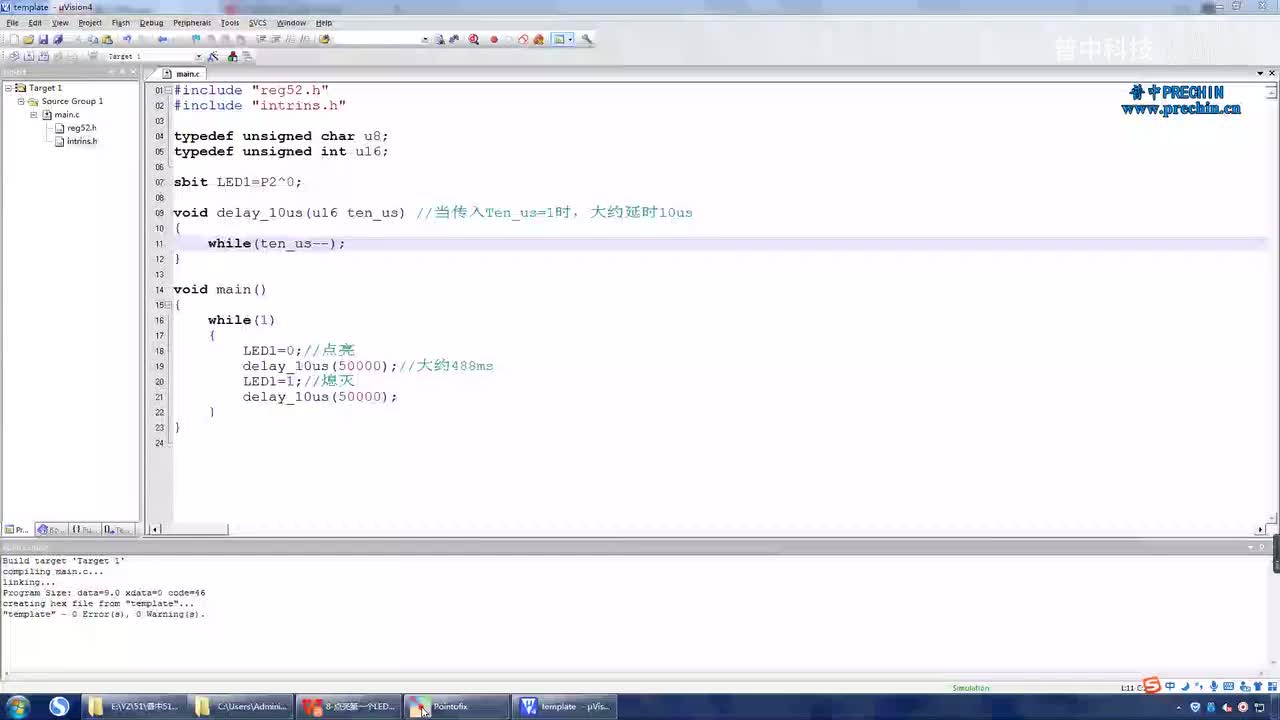
Task: Navigate backwards with the blue arrow icon
Action: click(x=162, y=39)
